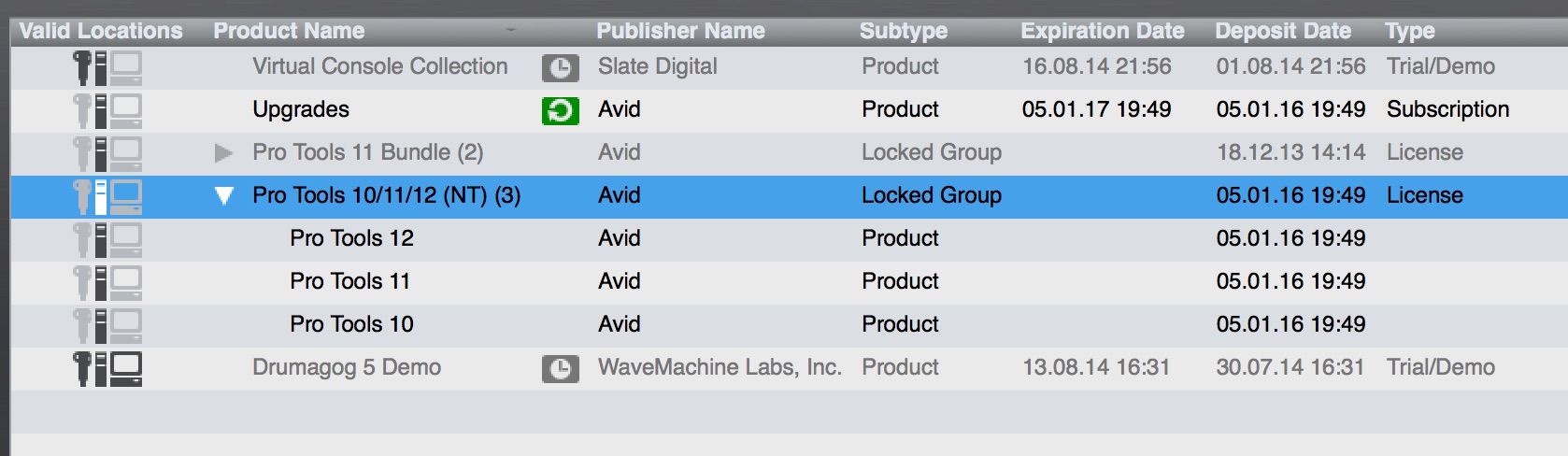Click the clock icon beside Virtual Console Collection
1568x456 pixels.
coord(560,67)
